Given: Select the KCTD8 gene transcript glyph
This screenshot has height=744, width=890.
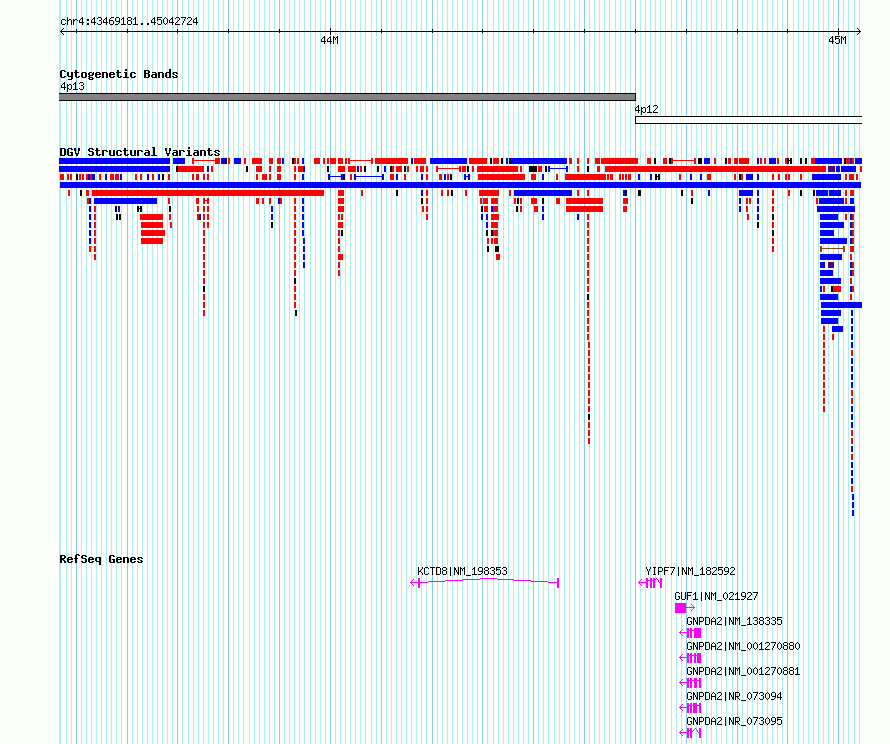Looking at the screenshot, I should coord(485,583).
